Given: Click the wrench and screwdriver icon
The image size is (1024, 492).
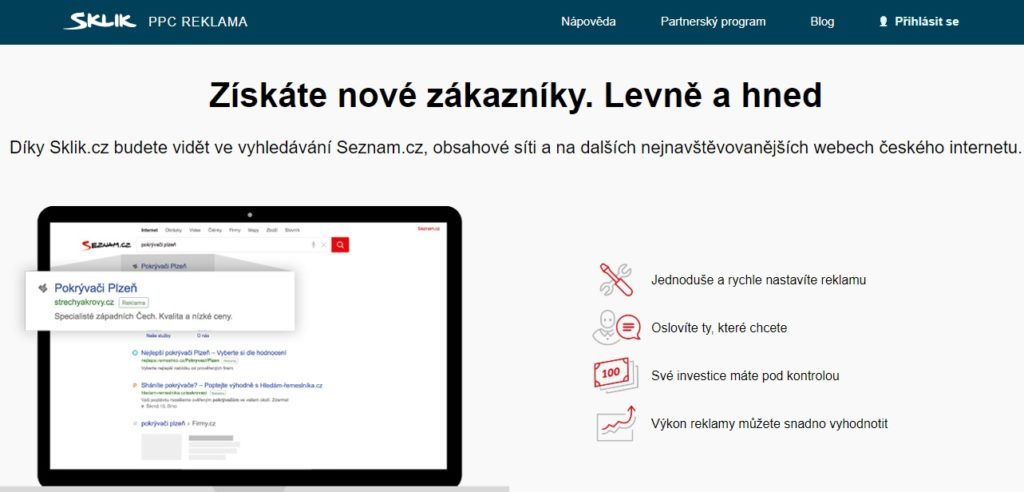Looking at the screenshot, I should click(x=616, y=280).
